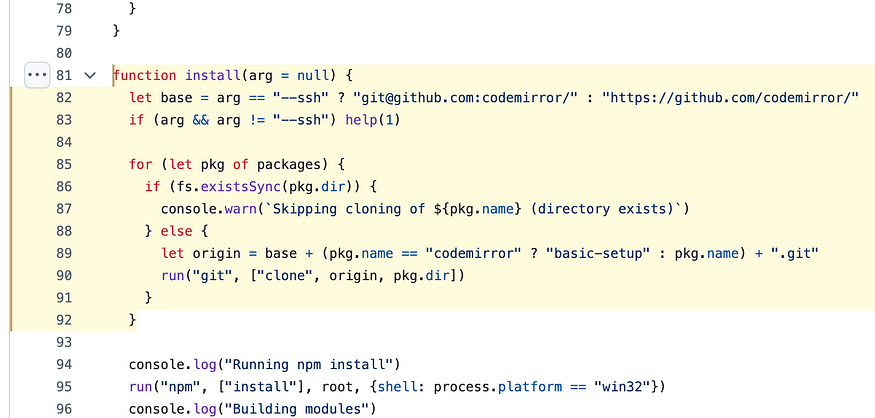Select line number 95
Screen dimensions: 875x418
(64, 387)
